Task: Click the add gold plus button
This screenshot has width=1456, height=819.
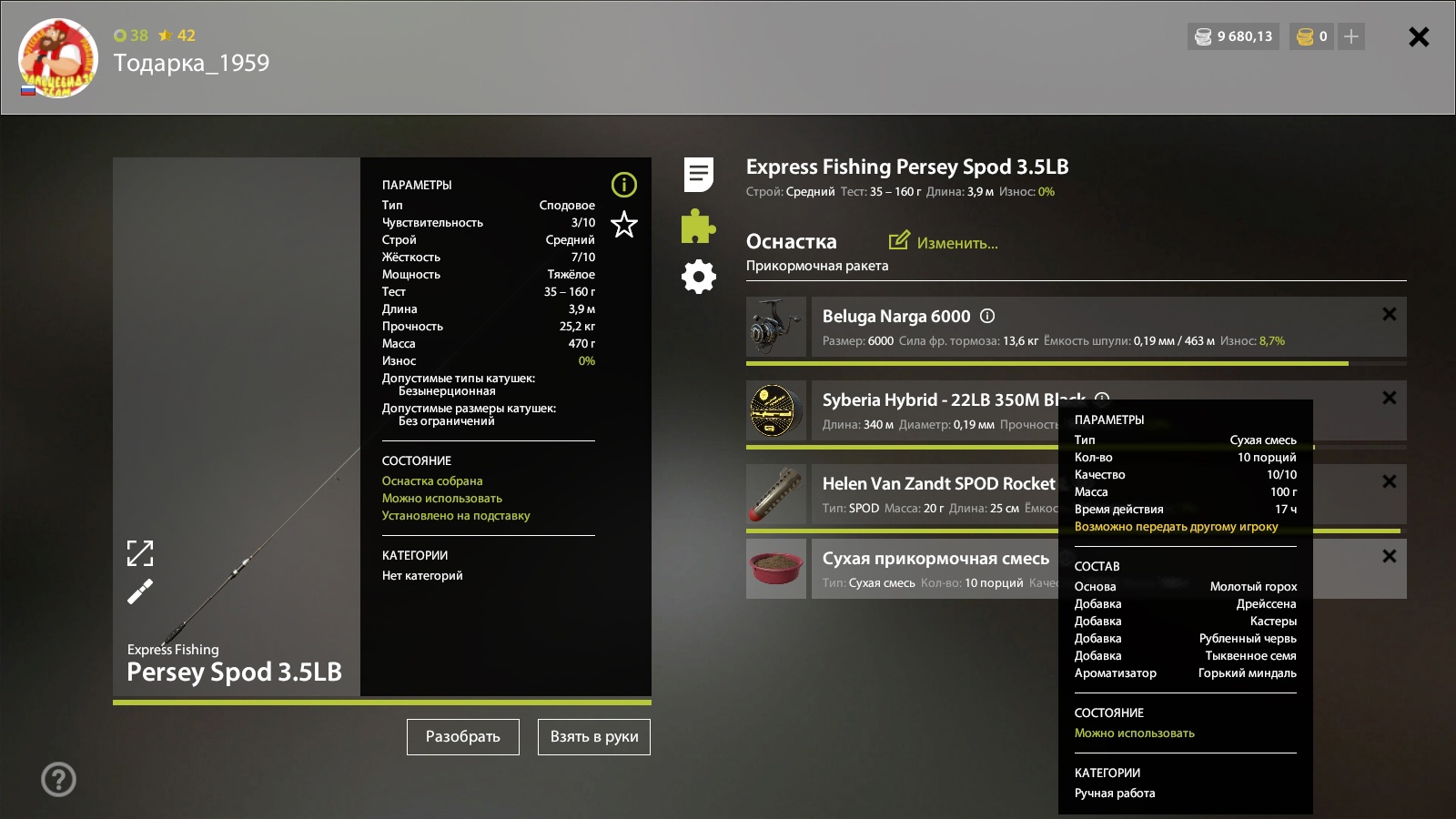Action: tap(1351, 36)
